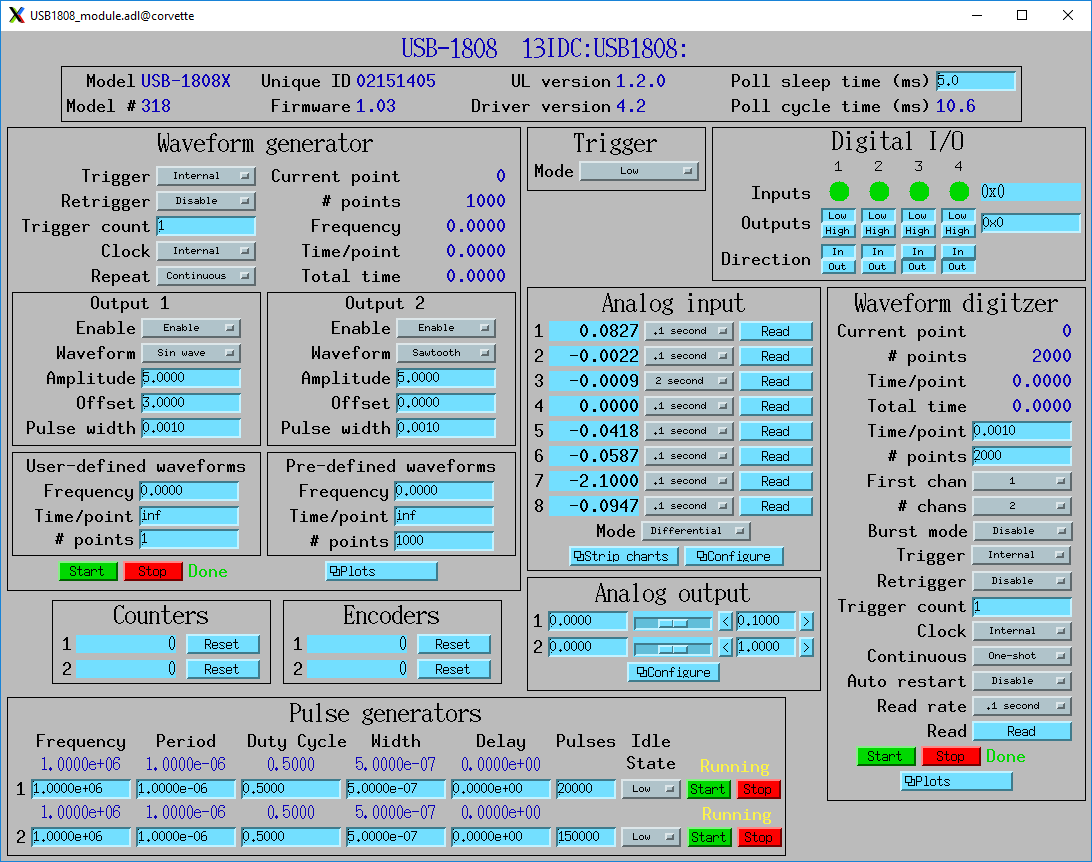Set digital output 2 to Low

tap(878, 216)
